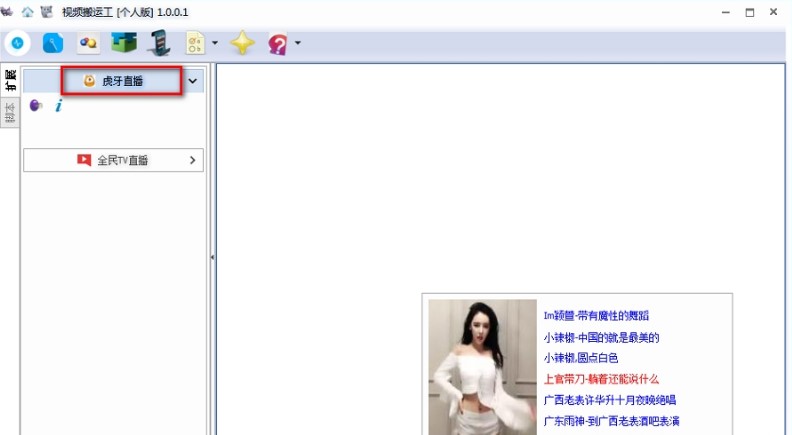This screenshot has width=792, height=435.
Task: Open dropdown arrow beside help icon
Action: coord(297,43)
